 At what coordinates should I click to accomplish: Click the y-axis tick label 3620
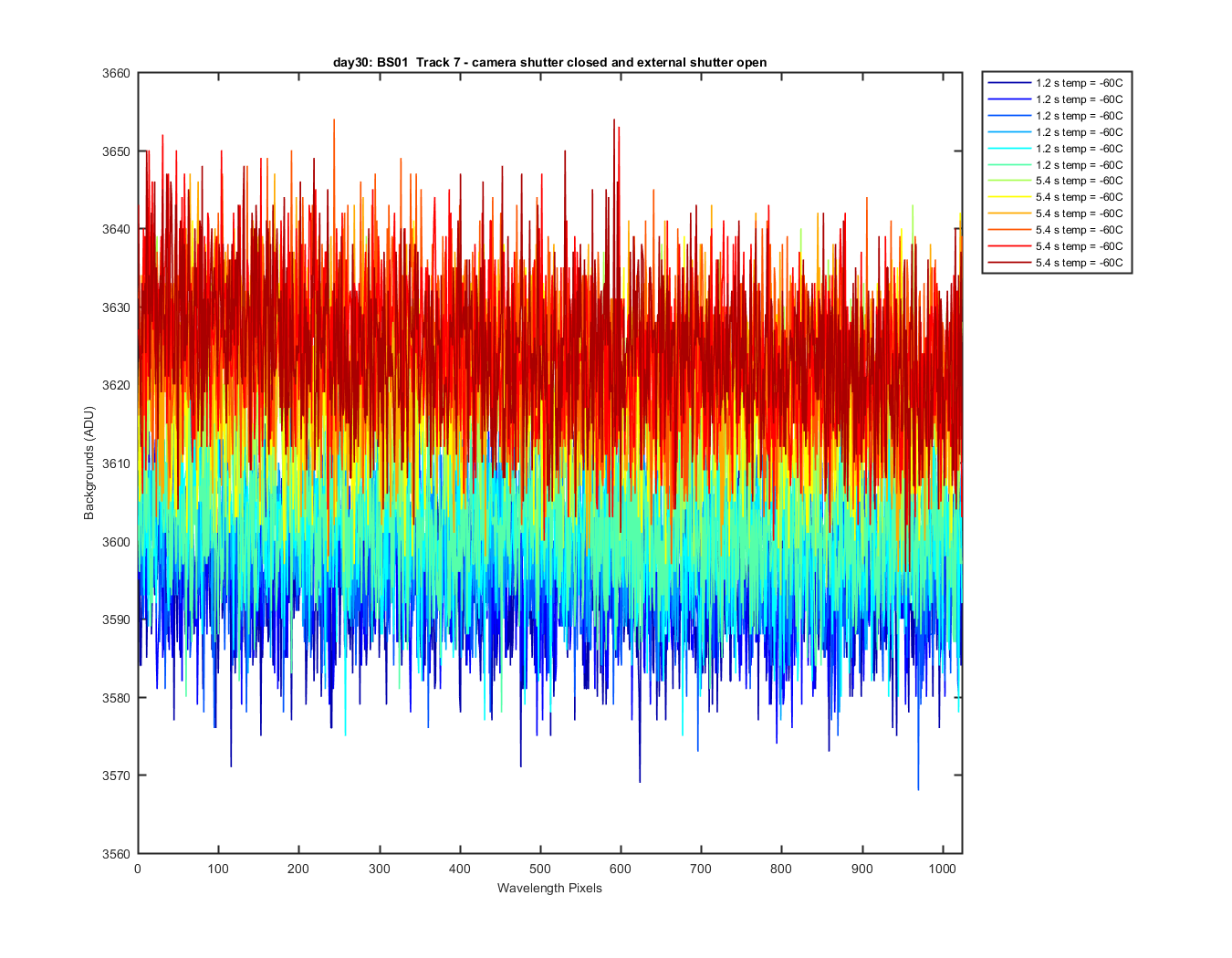(118, 386)
